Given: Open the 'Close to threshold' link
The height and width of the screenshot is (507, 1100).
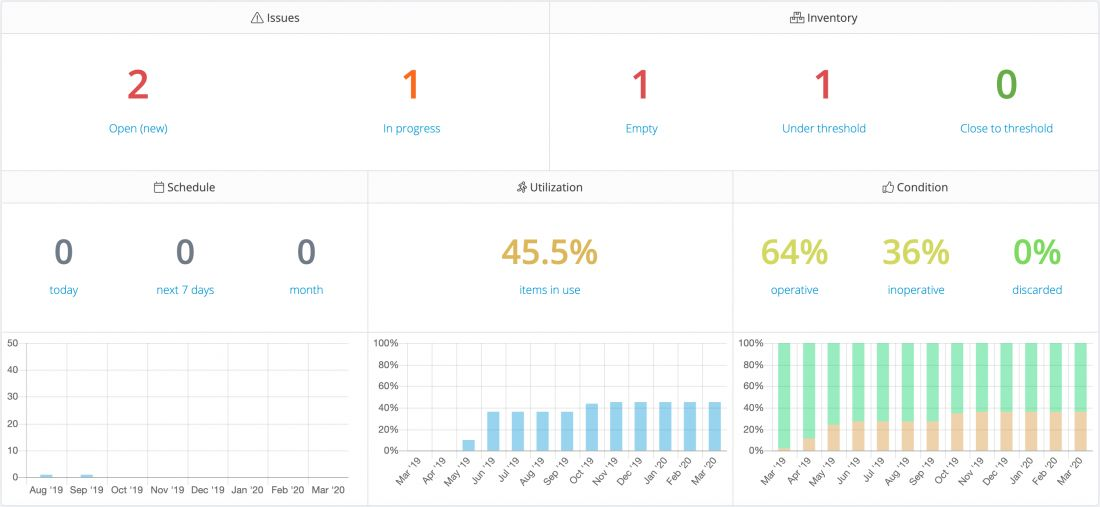Looking at the screenshot, I should tap(1006, 128).
